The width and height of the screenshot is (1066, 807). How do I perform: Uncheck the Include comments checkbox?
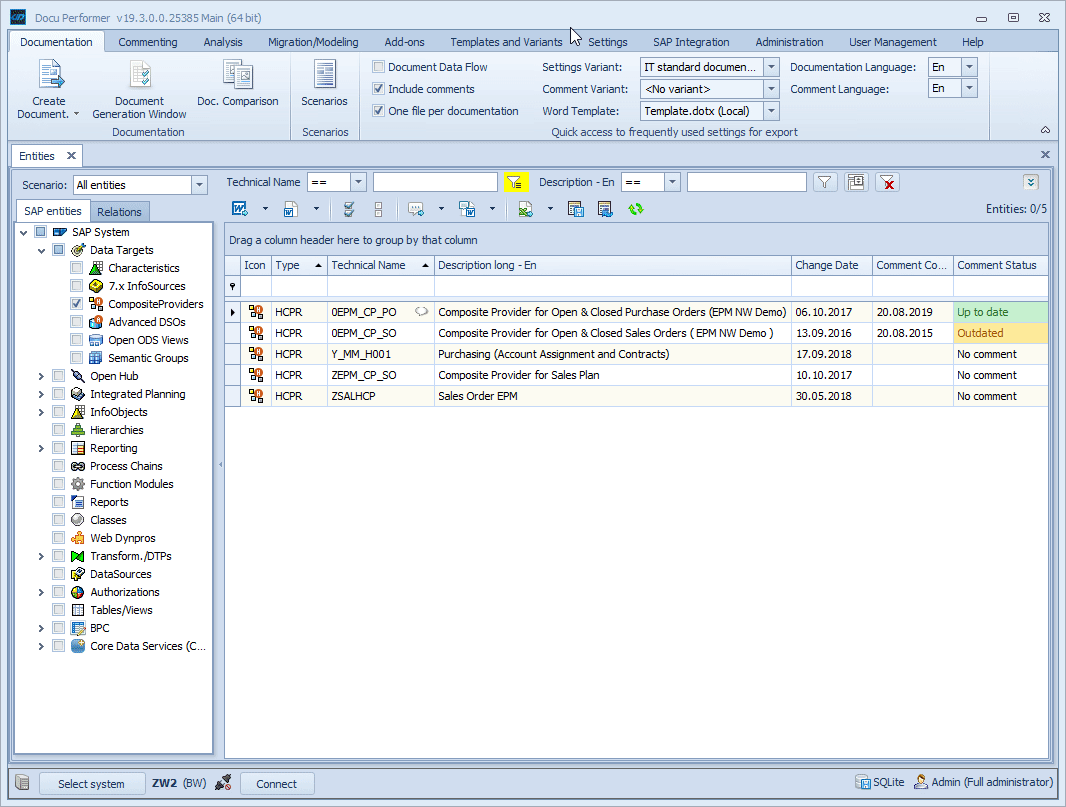(x=379, y=89)
